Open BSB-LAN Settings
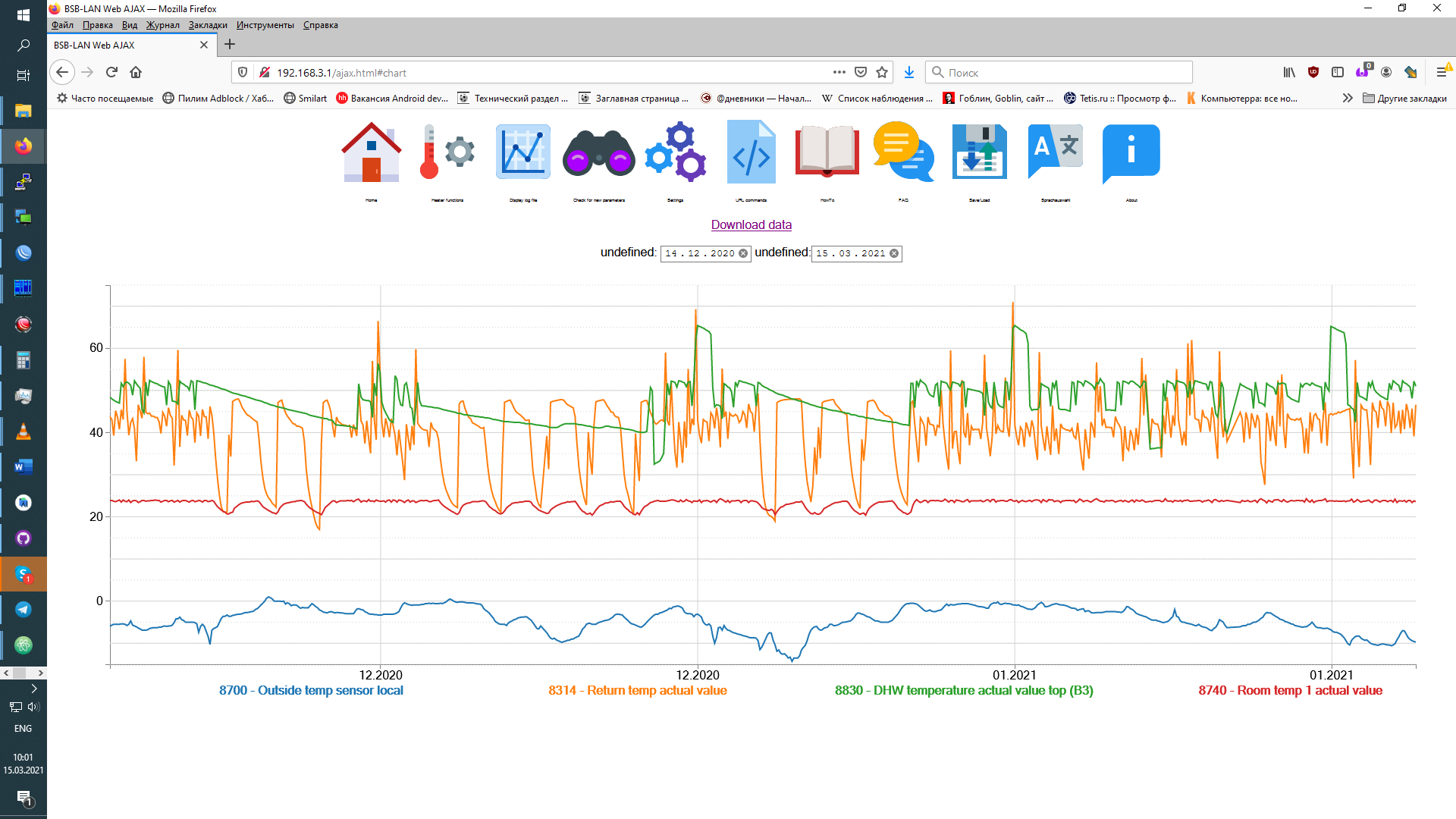 675,152
